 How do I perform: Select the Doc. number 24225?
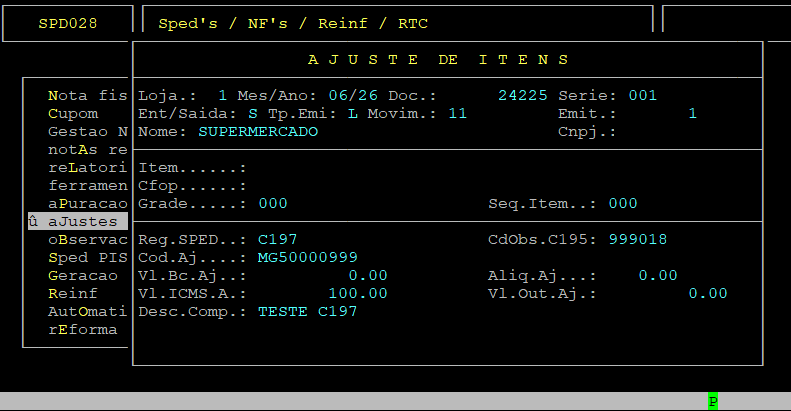(x=523, y=95)
